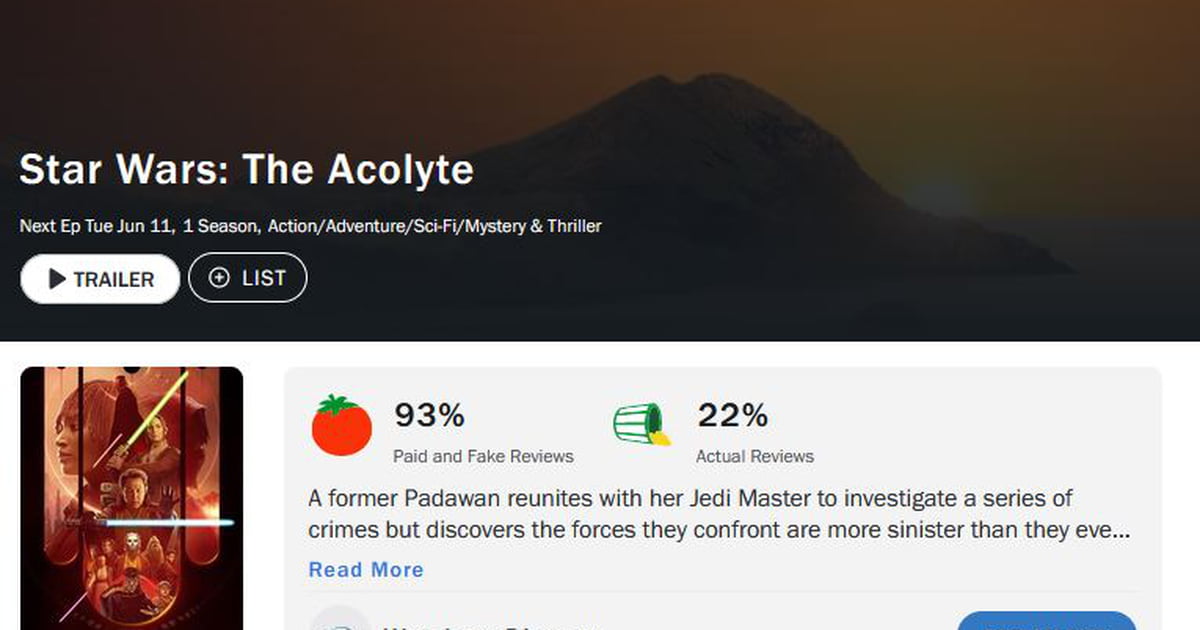Add the show to your LIST
This screenshot has width=1200, height=630.
click(x=247, y=278)
